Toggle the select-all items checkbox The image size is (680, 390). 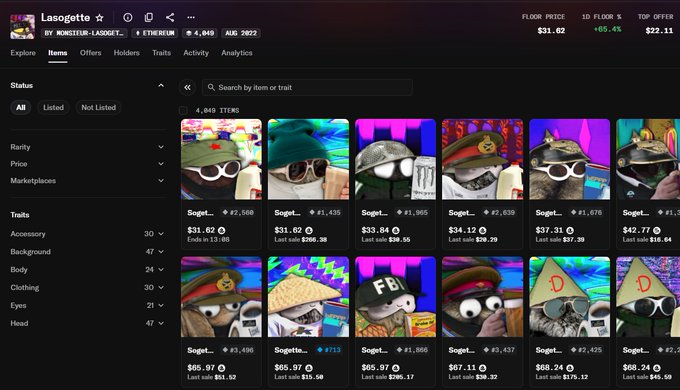(x=183, y=110)
